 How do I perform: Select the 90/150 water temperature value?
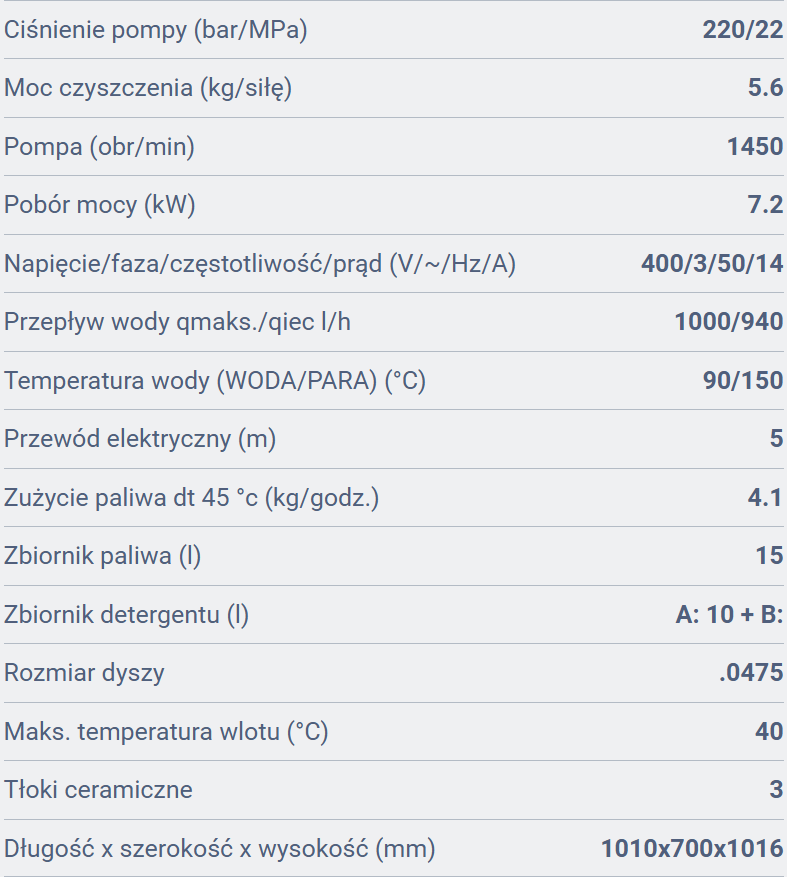[x=742, y=381]
